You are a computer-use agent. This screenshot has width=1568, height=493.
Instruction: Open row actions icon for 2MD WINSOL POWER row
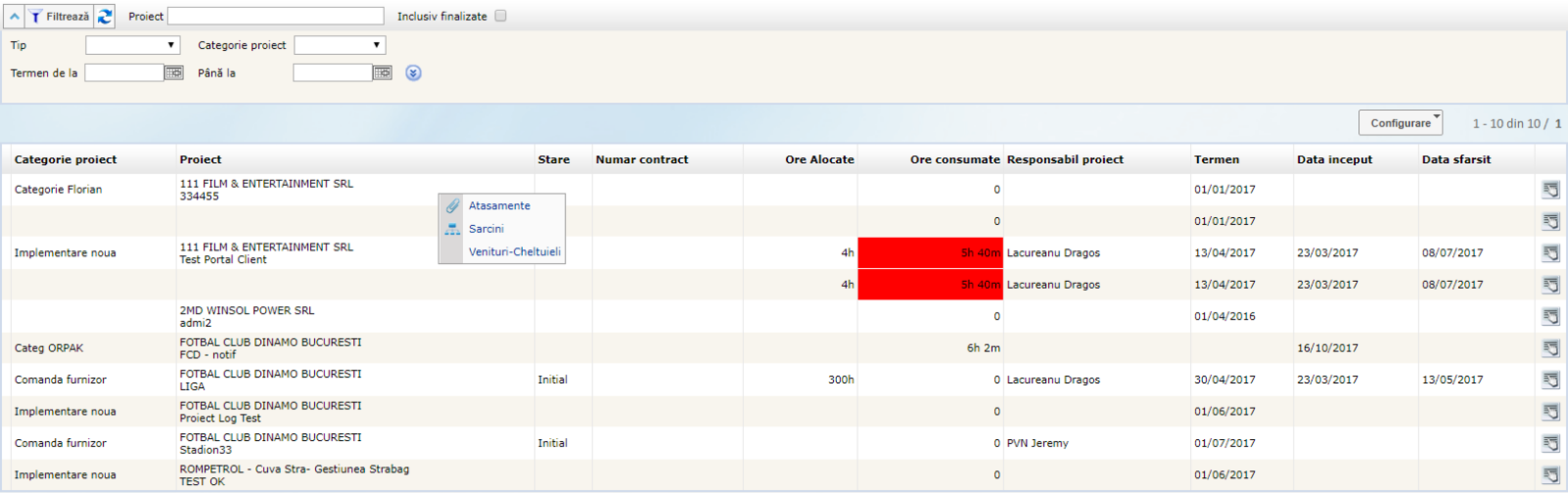1550,316
